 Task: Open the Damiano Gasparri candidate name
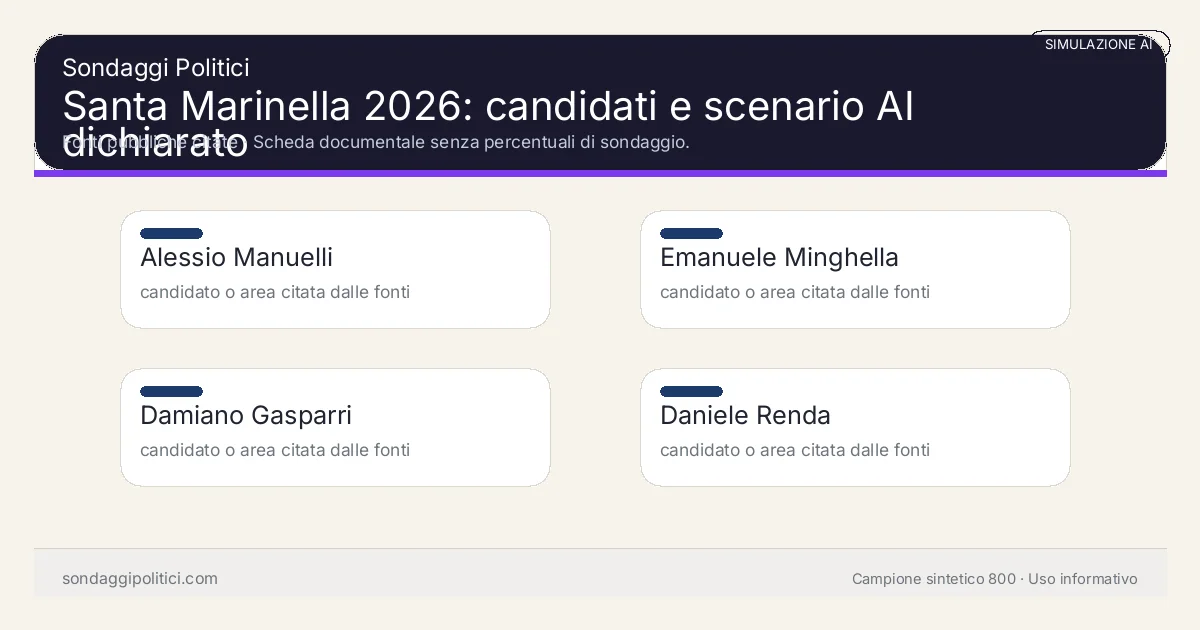(x=246, y=416)
